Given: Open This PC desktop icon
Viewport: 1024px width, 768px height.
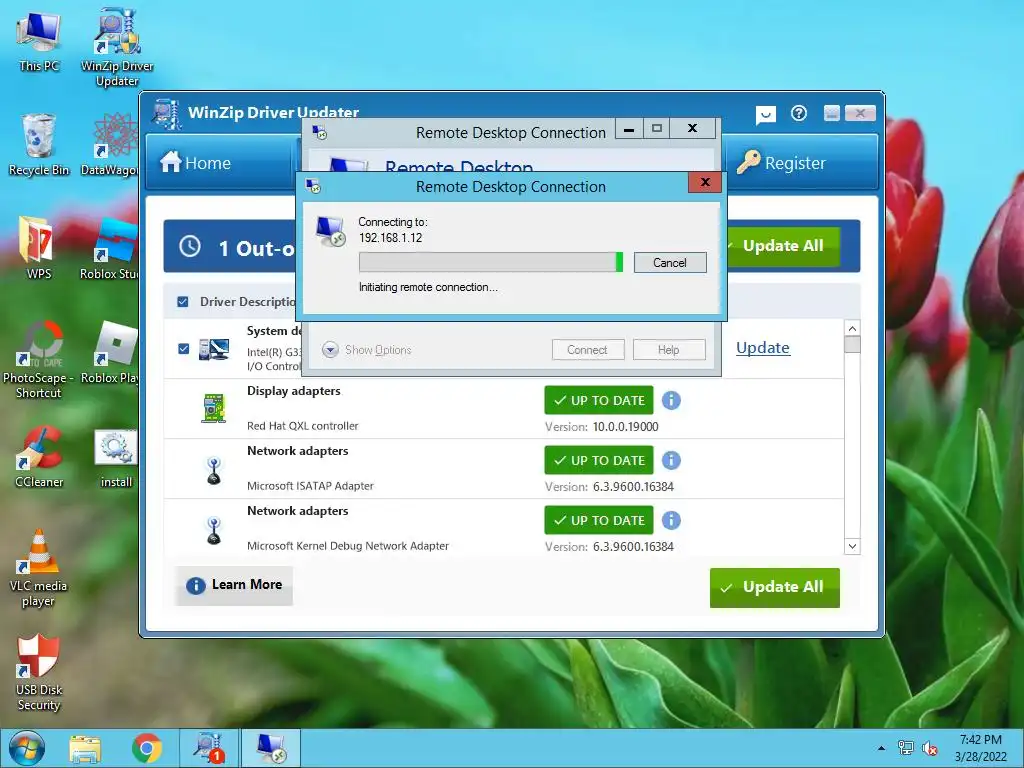Looking at the screenshot, I should [x=39, y=40].
